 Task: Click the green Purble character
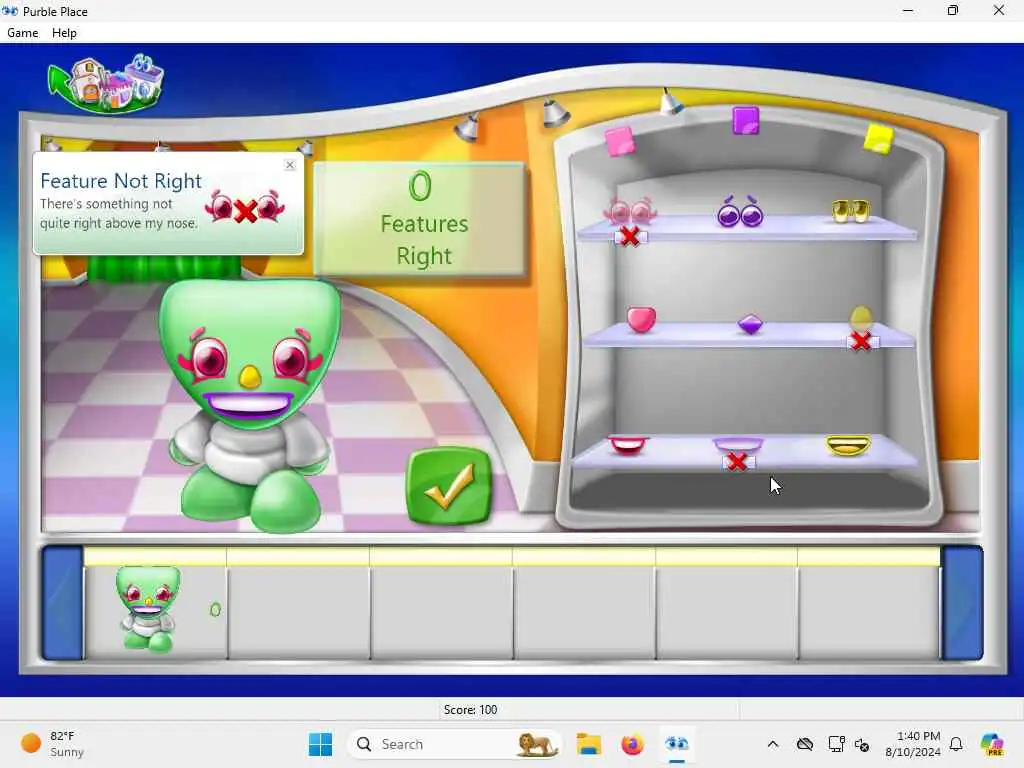250,405
